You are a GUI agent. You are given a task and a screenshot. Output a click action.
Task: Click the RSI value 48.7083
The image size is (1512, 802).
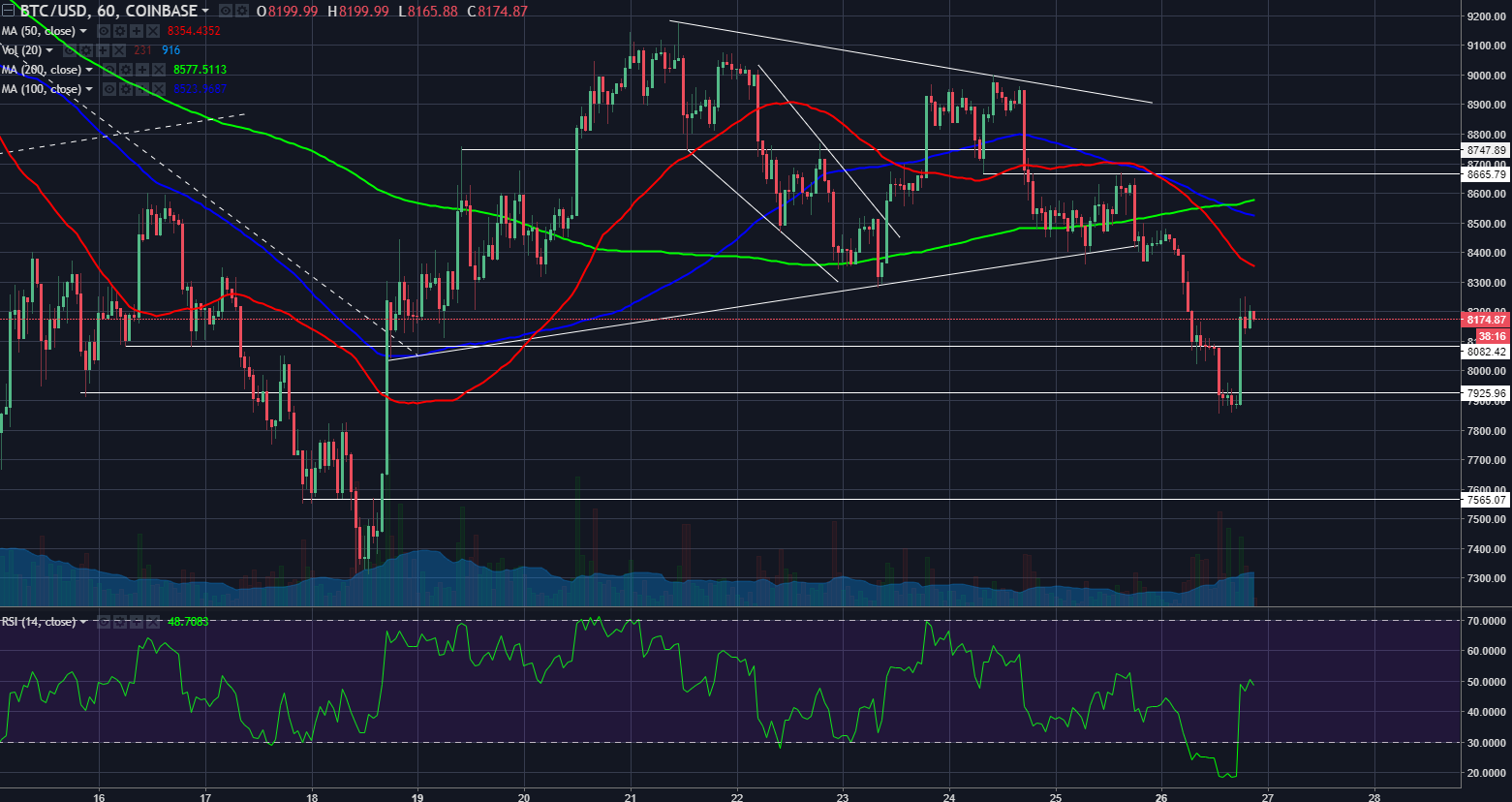(x=188, y=622)
